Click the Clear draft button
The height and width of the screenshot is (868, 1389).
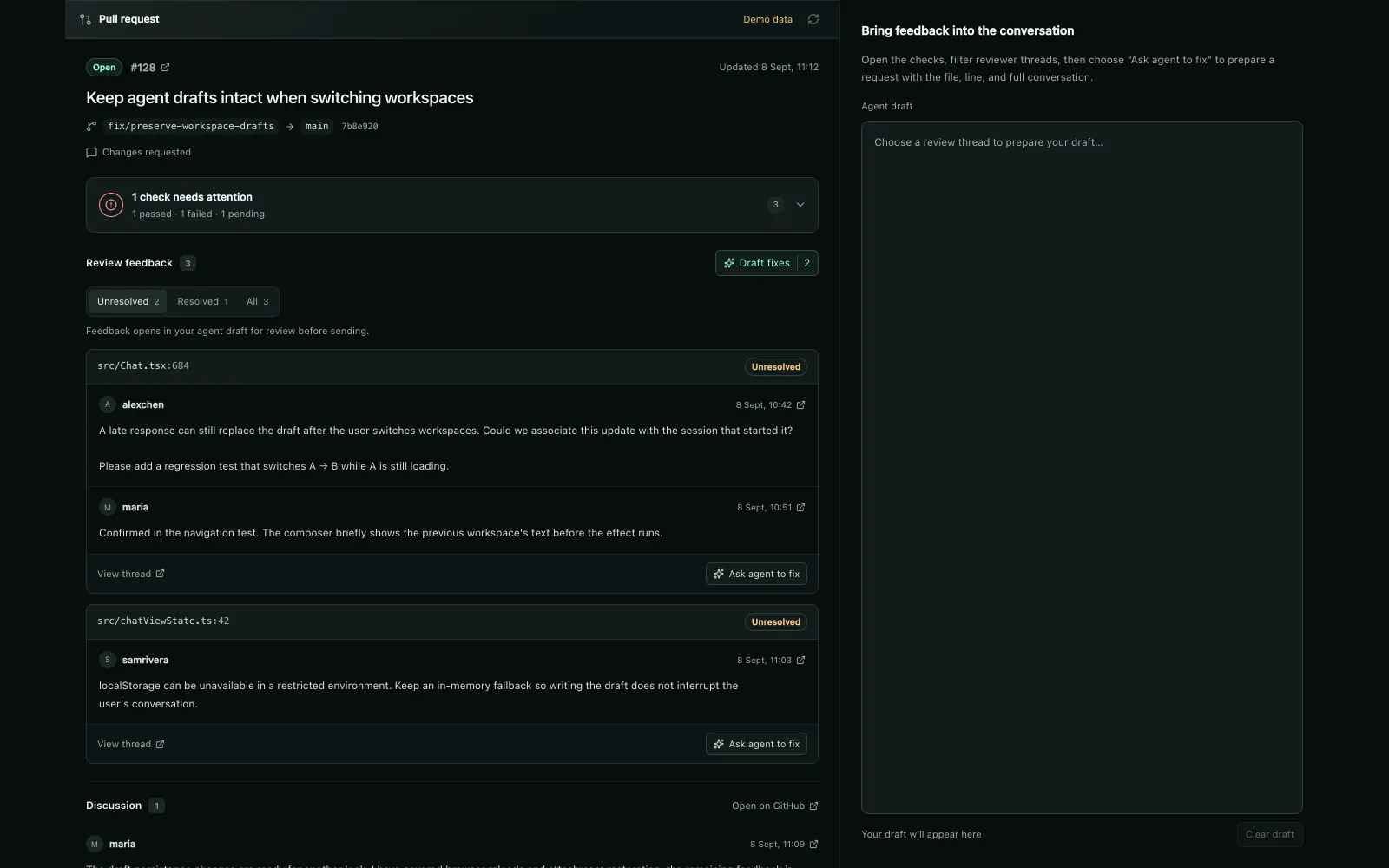click(x=1269, y=834)
